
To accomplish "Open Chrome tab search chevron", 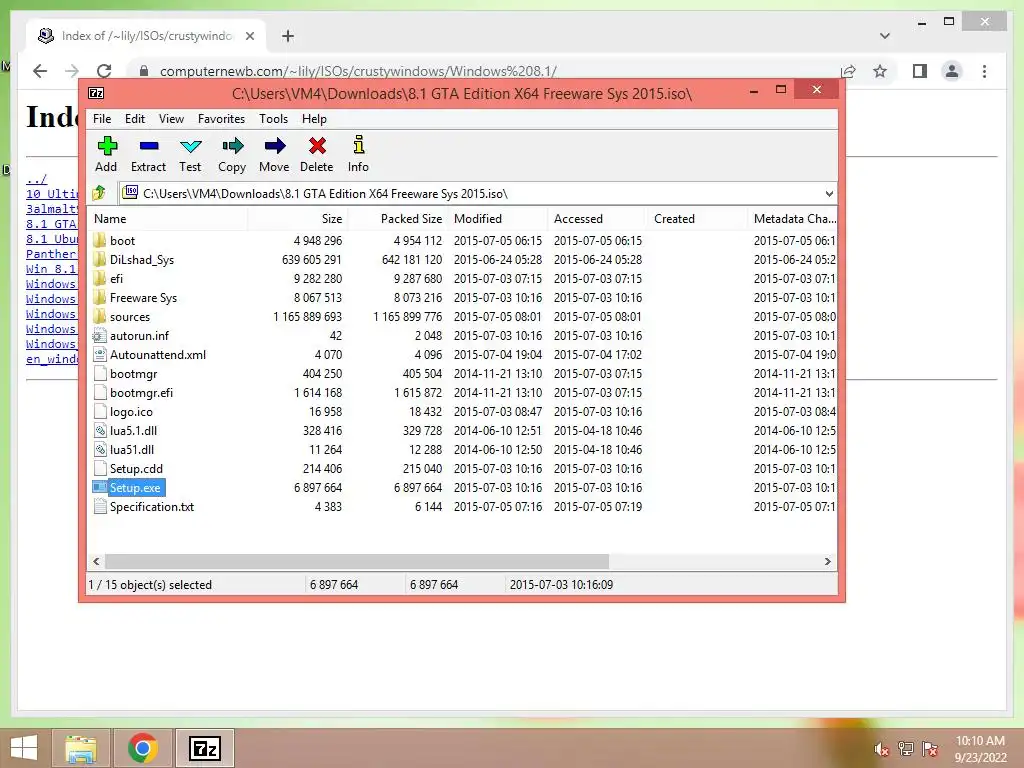I will point(885,36).
